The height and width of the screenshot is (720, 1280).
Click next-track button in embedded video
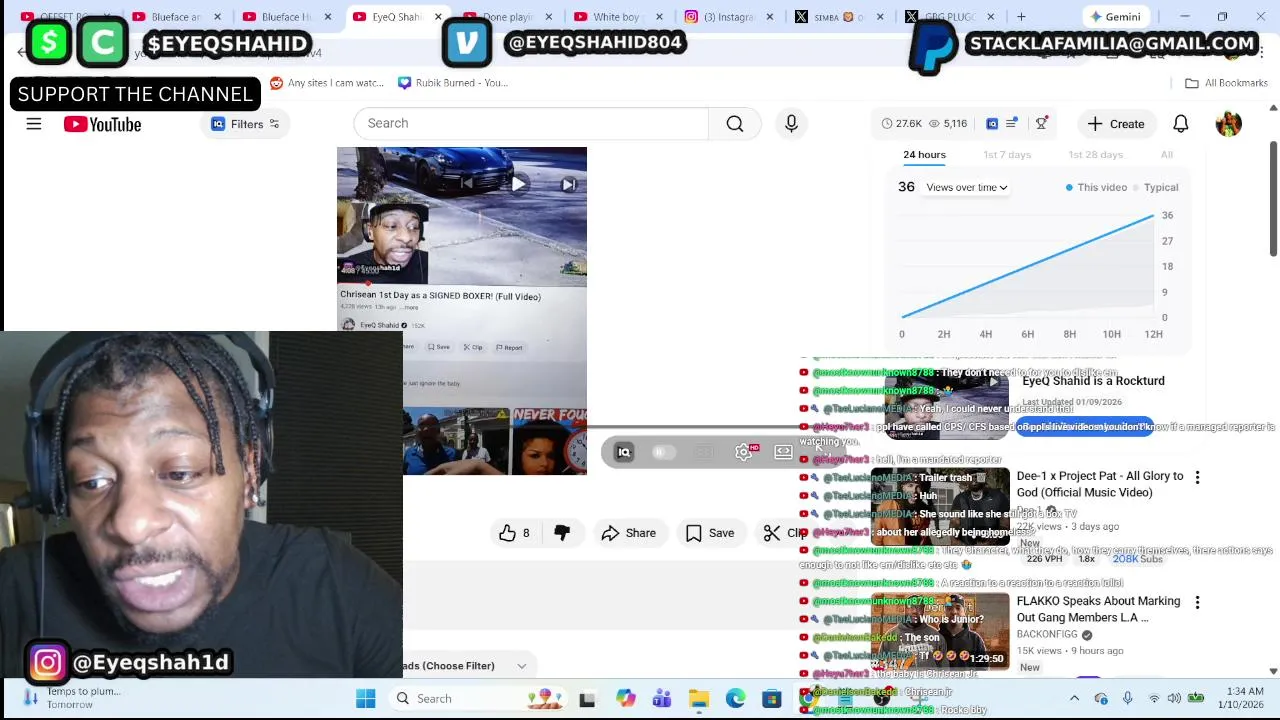568,184
